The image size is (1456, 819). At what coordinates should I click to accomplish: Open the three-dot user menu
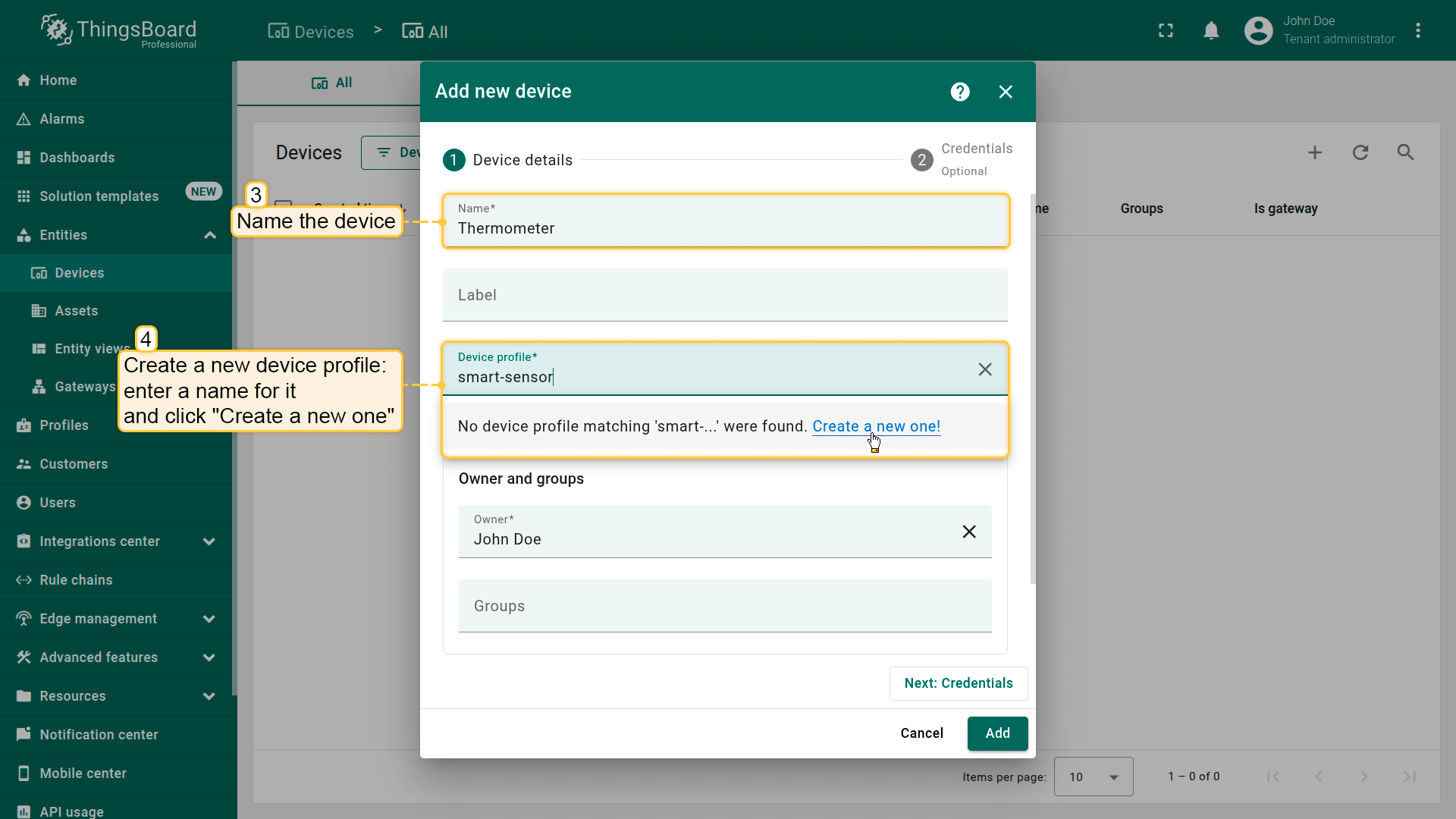(1418, 31)
